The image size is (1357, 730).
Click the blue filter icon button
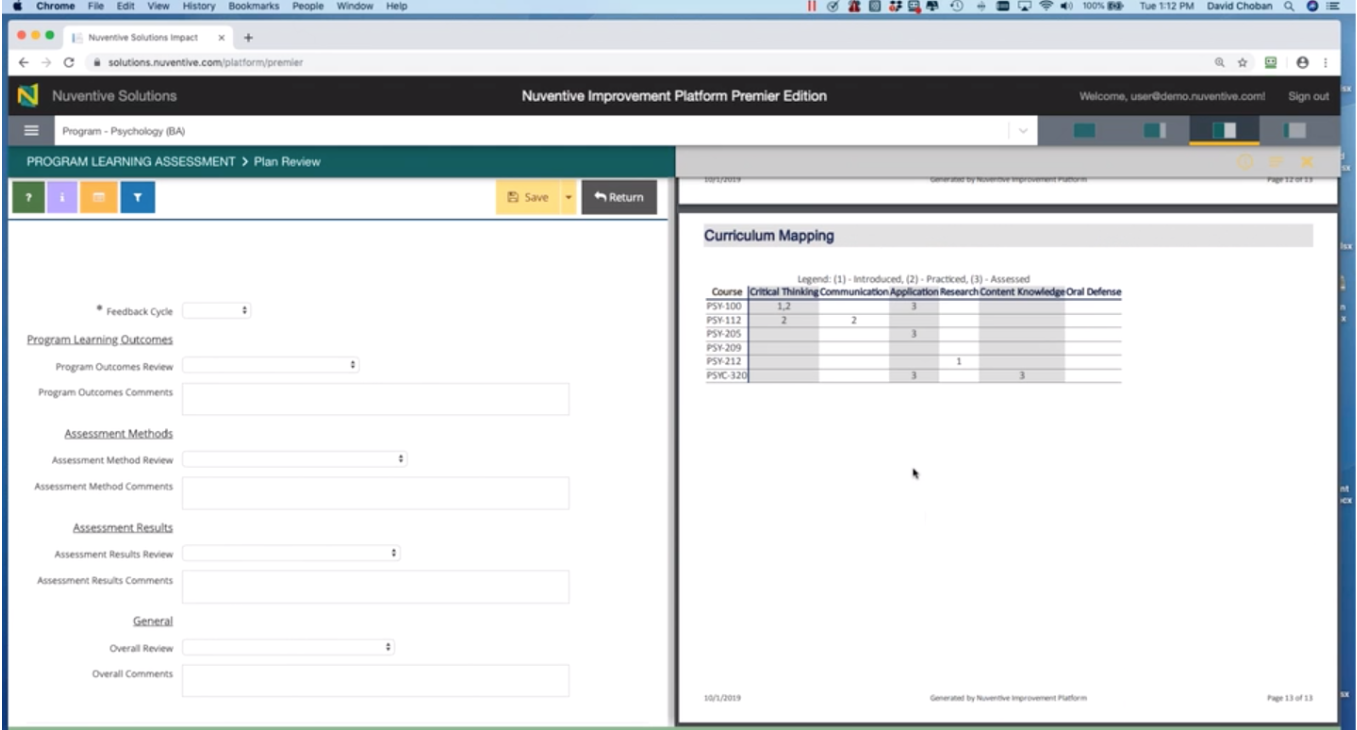coord(137,198)
